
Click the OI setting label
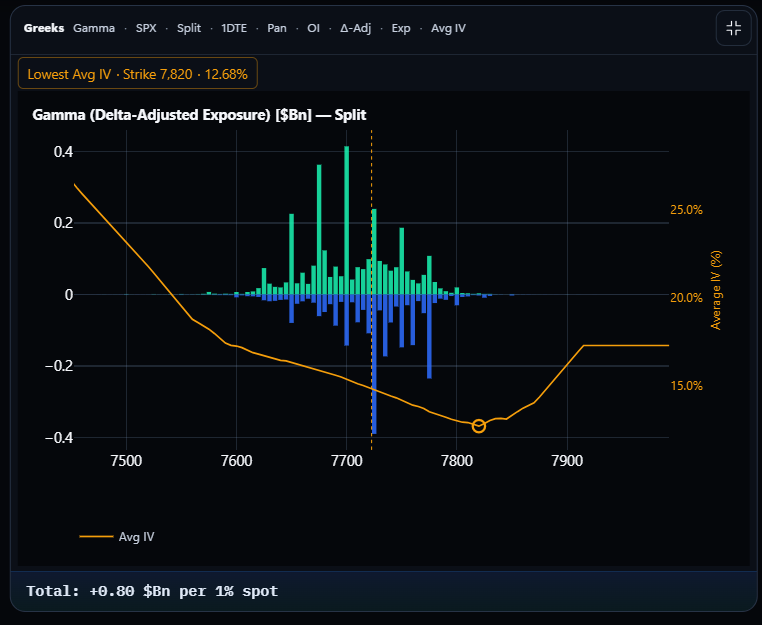pyautogui.click(x=313, y=28)
